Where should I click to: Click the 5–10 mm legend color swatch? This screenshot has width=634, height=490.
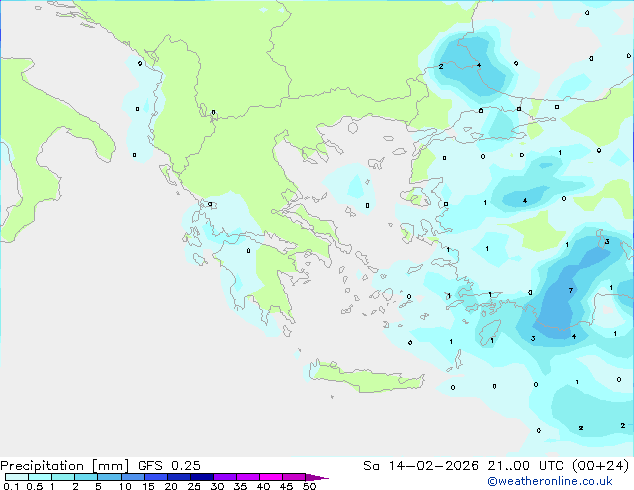coord(109,477)
